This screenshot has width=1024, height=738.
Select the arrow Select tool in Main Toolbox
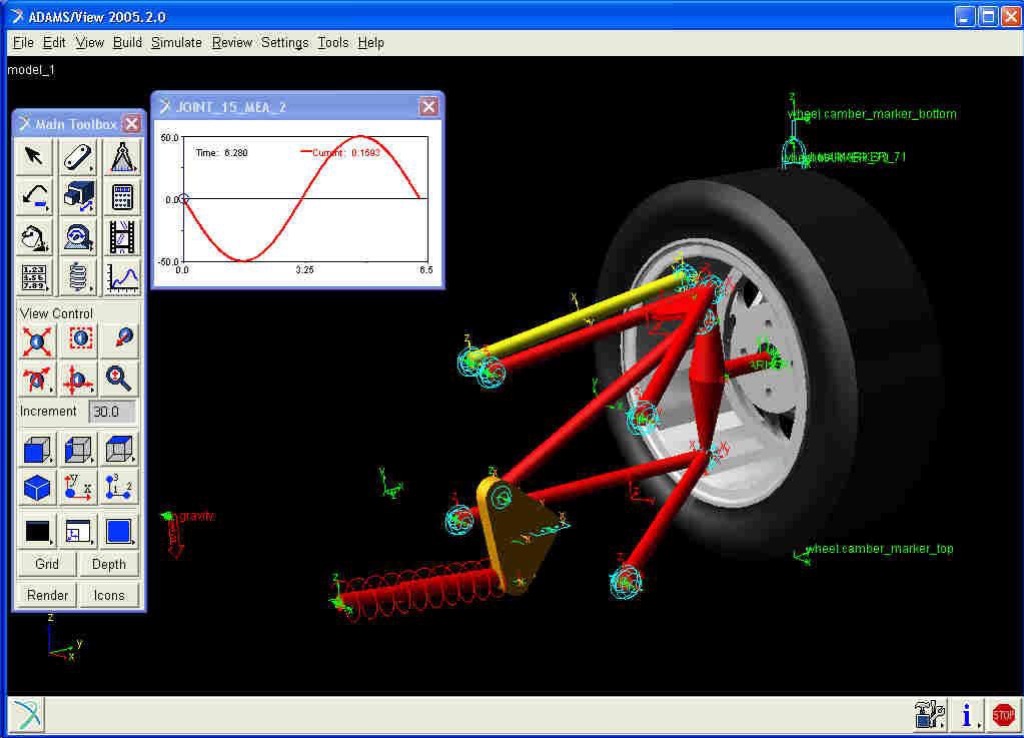[x=35, y=156]
